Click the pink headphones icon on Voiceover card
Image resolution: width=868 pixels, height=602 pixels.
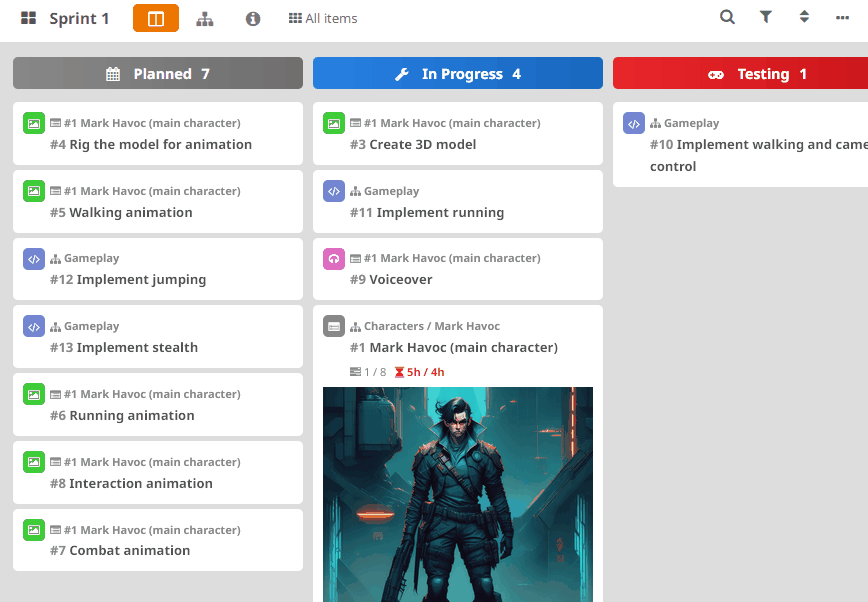(334, 259)
